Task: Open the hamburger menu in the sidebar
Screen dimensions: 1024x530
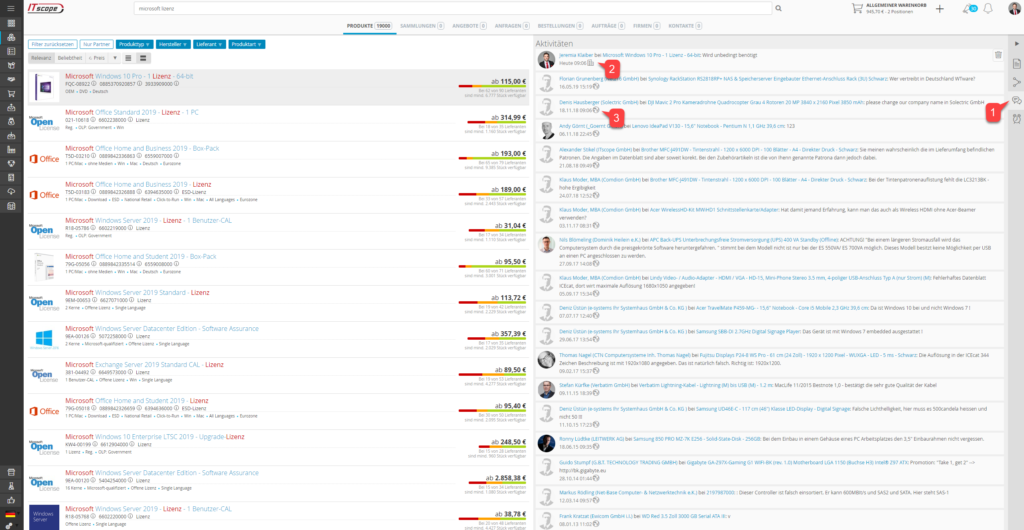Action: [x=11, y=8]
